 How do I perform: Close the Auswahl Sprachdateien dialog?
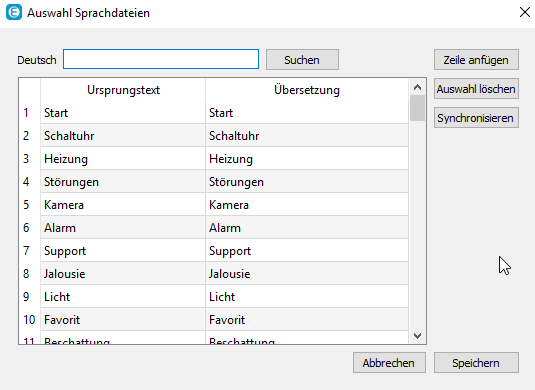coord(524,12)
